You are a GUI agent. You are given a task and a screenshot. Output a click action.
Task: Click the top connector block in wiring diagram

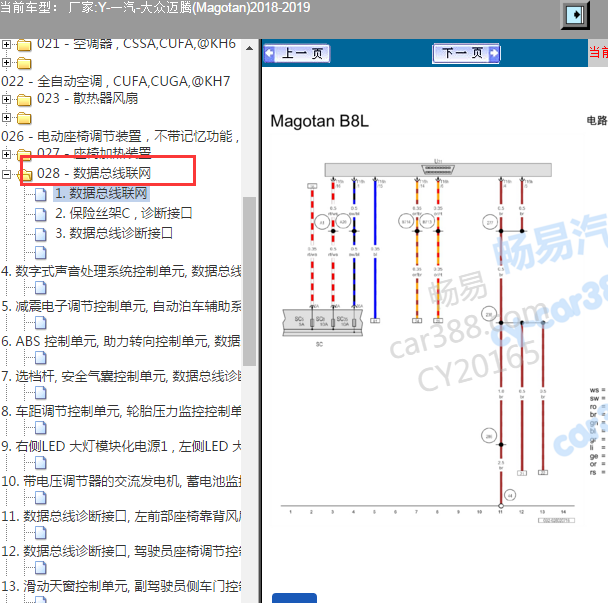coord(438,170)
